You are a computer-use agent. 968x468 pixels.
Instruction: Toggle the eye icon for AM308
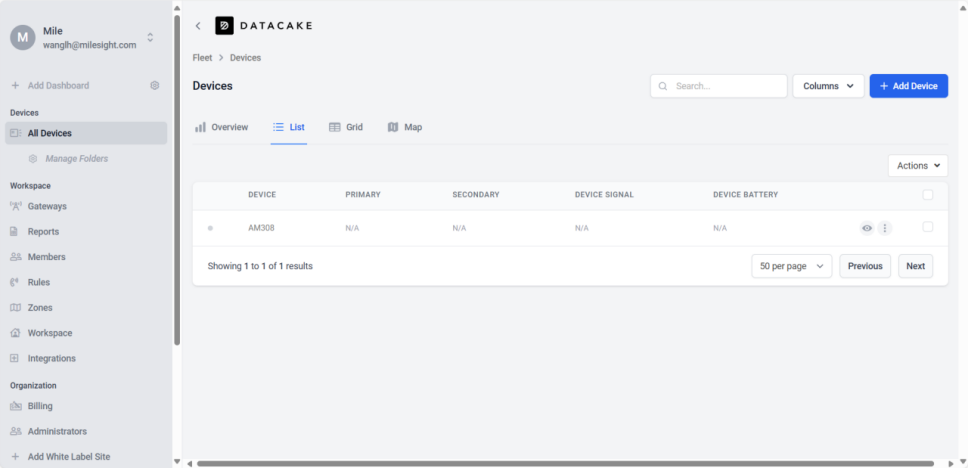click(x=867, y=228)
